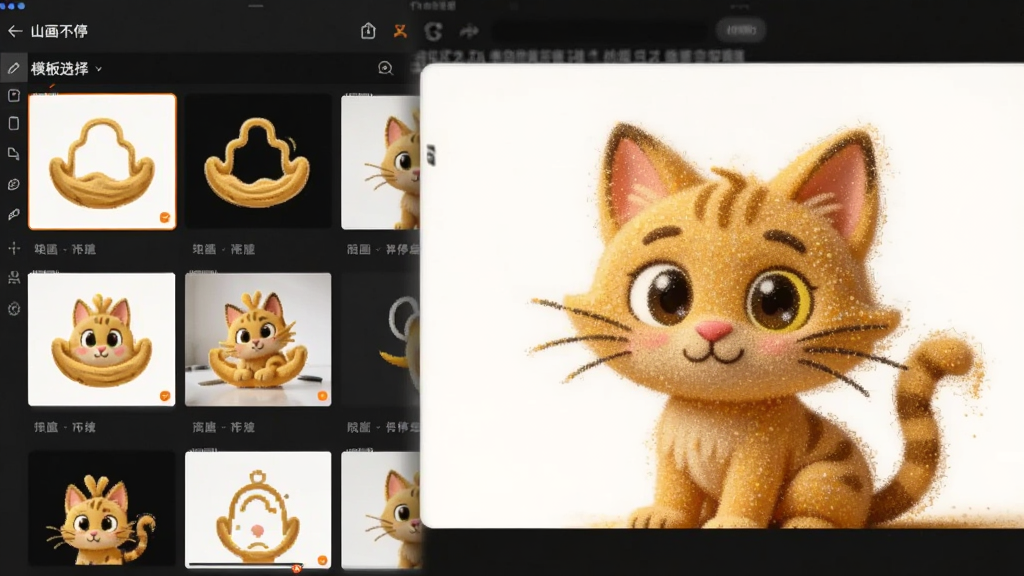Toggle the orange badge on the desk photo thumbnail
This screenshot has height=576, width=1024.
click(x=322, y=396)
